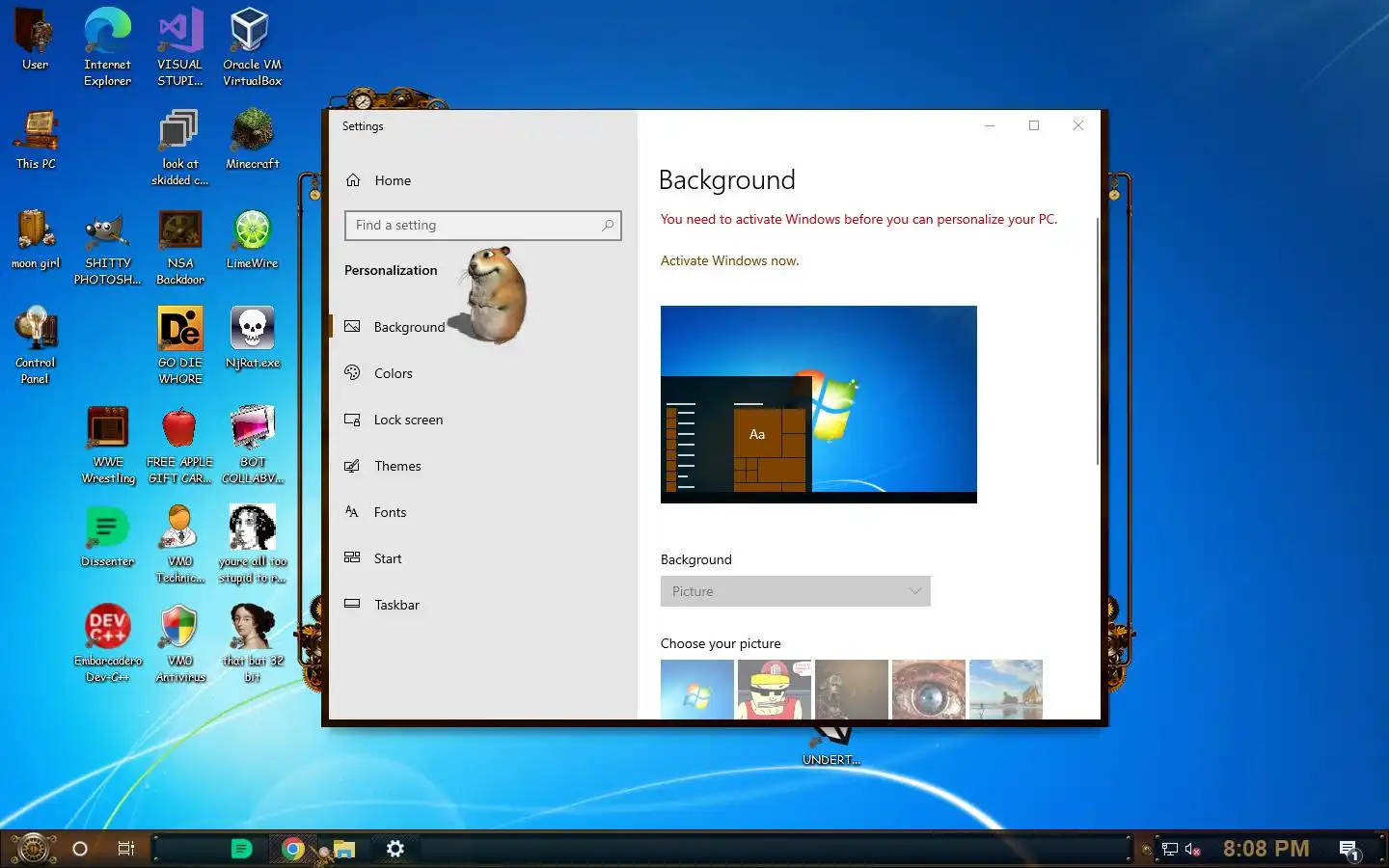Click the 8:08 PM clock
1389x868 pixels.
(1266, 849)
